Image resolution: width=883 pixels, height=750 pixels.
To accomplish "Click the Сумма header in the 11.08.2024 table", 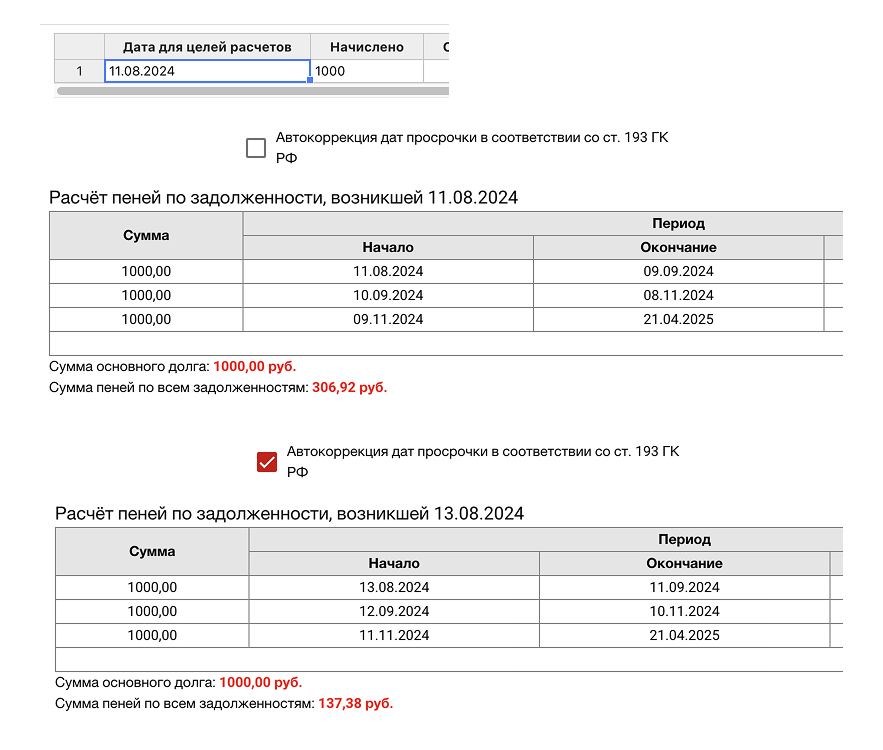I will coord(146,235).
